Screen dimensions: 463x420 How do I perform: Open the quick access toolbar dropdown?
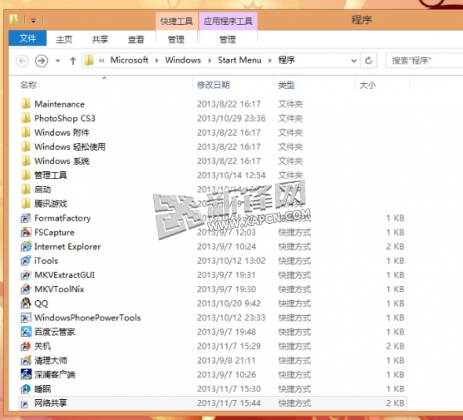[33, 21]
